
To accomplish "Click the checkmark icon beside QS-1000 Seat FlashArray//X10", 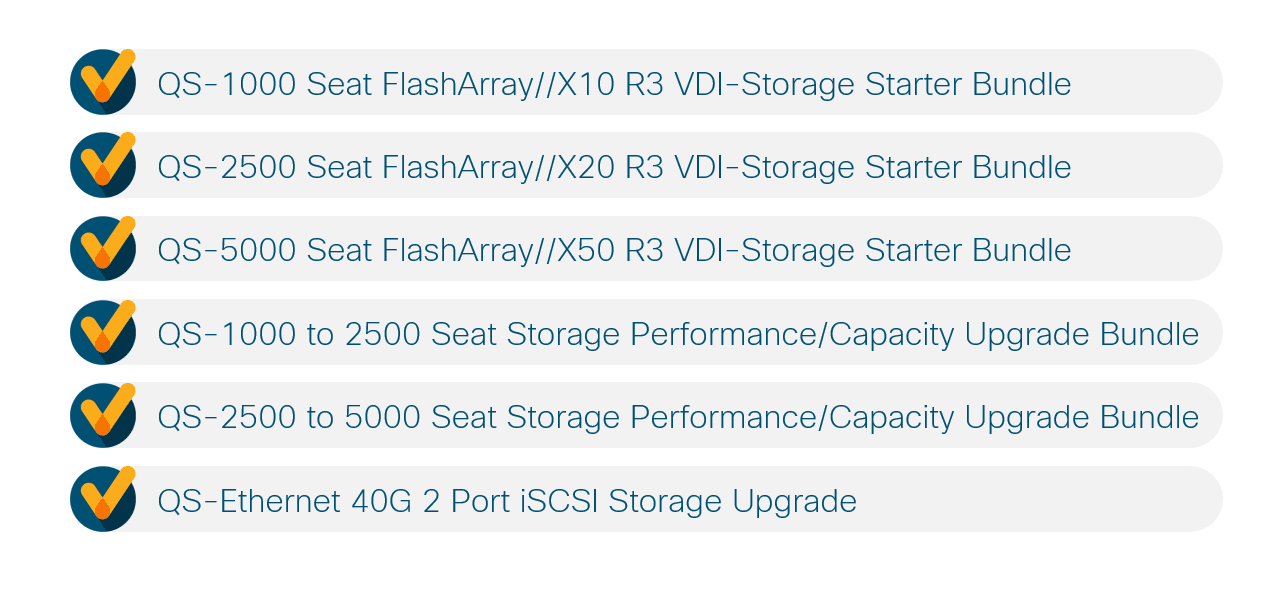I will pyautogui.click(x=103, y=82).
